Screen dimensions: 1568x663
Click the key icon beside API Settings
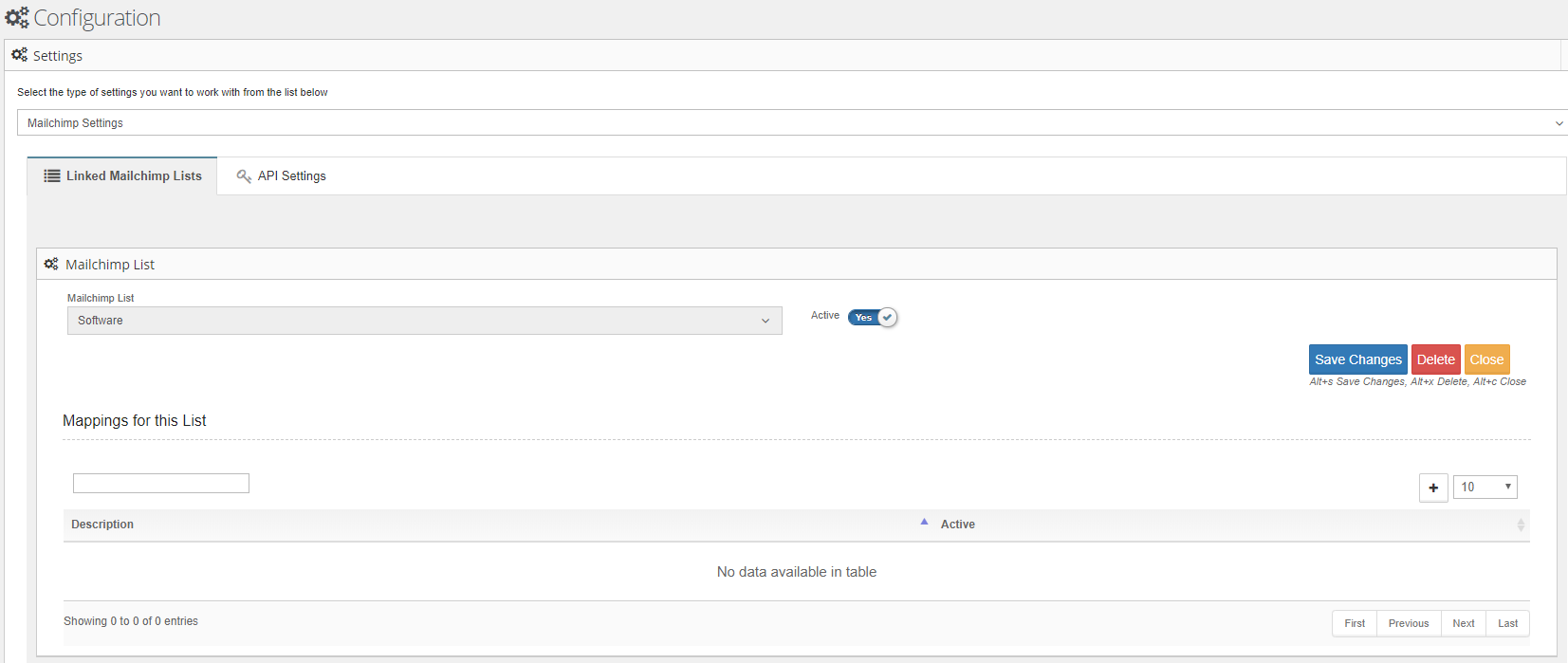tap(244, 176)
